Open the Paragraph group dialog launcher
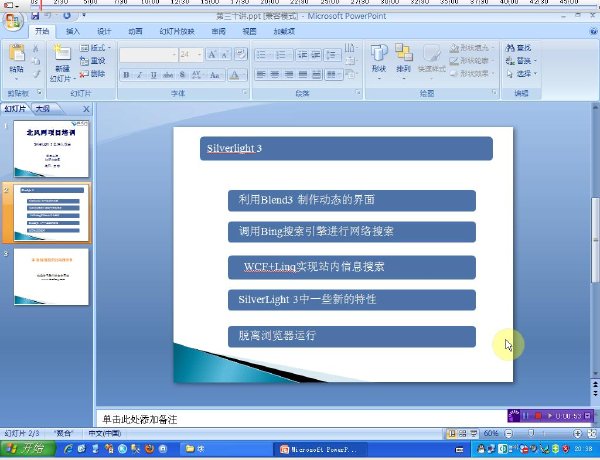 point(358,92)
